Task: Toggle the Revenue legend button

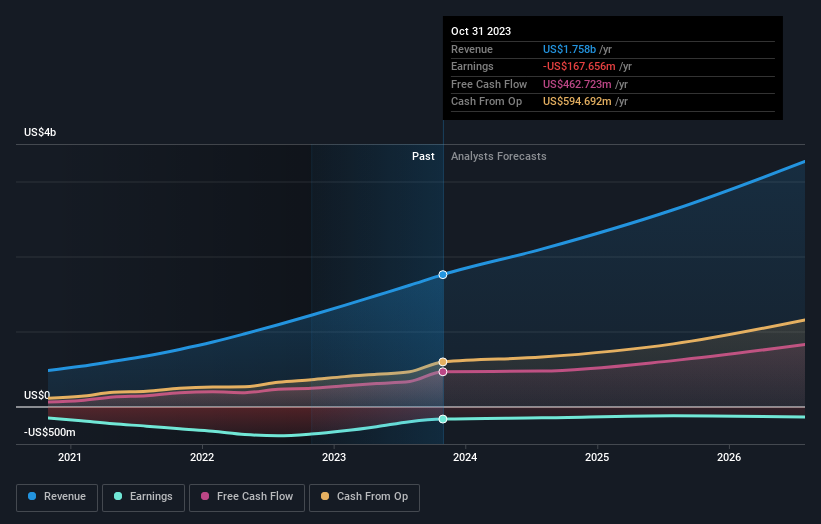Action: click(57, 497)
